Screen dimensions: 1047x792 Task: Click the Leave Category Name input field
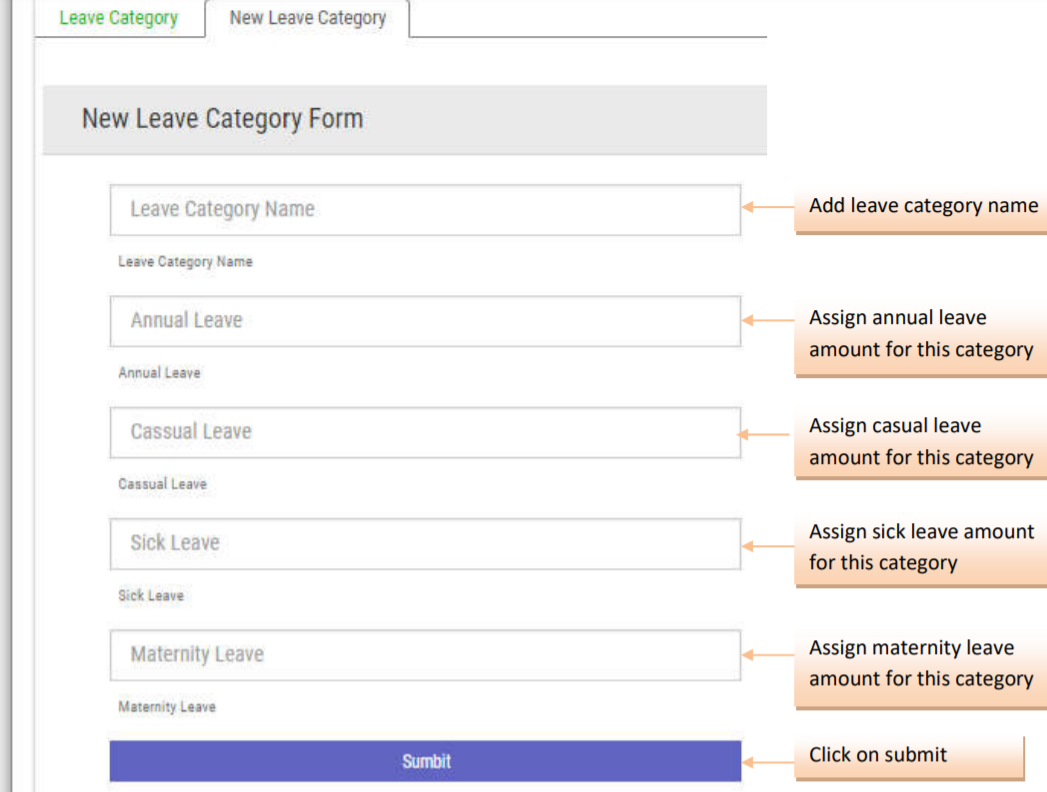click(425, 210)
